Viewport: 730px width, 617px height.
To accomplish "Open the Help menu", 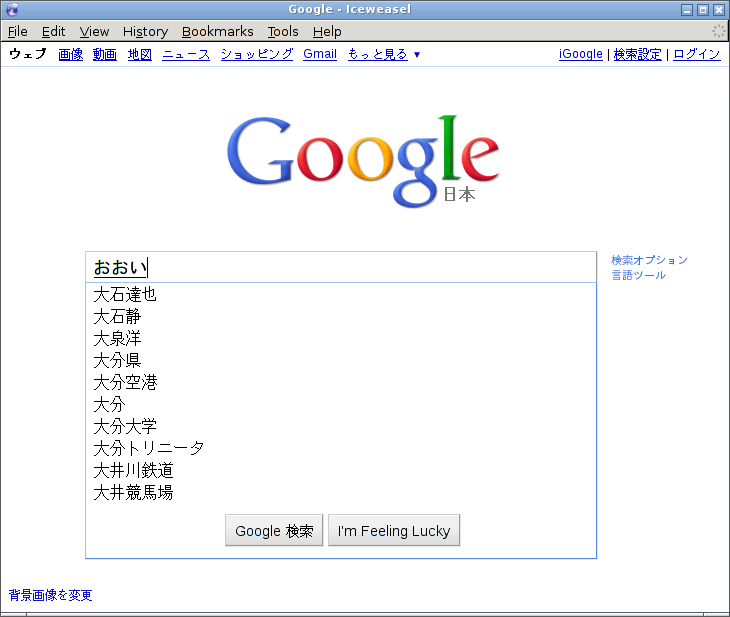I will coord(327,31).
